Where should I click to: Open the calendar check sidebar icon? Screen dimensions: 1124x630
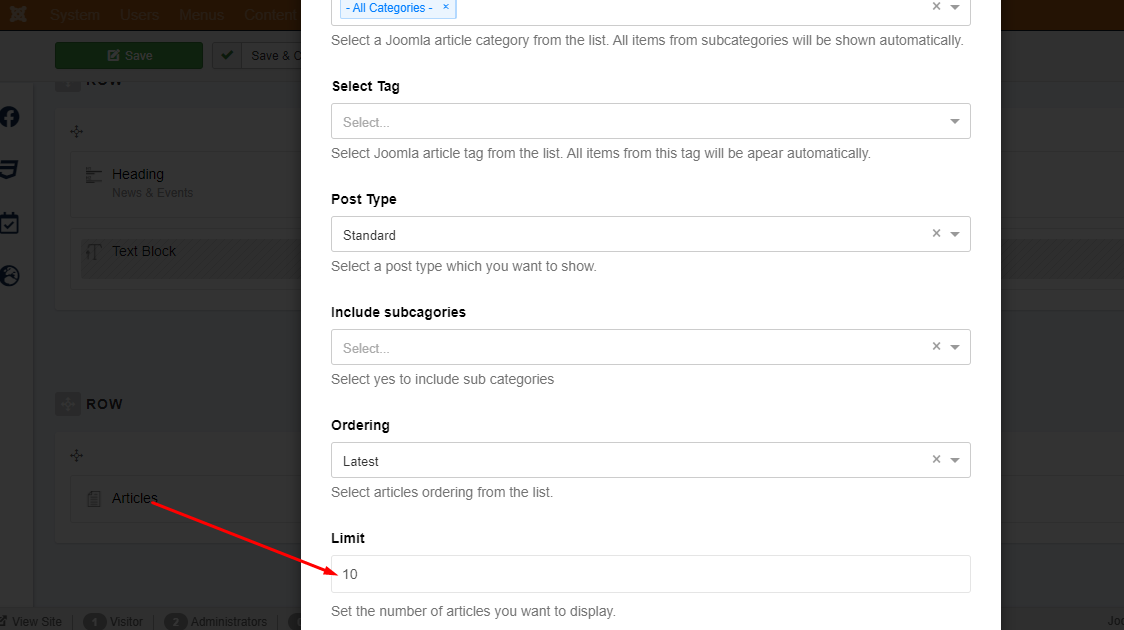pos(10,223)
